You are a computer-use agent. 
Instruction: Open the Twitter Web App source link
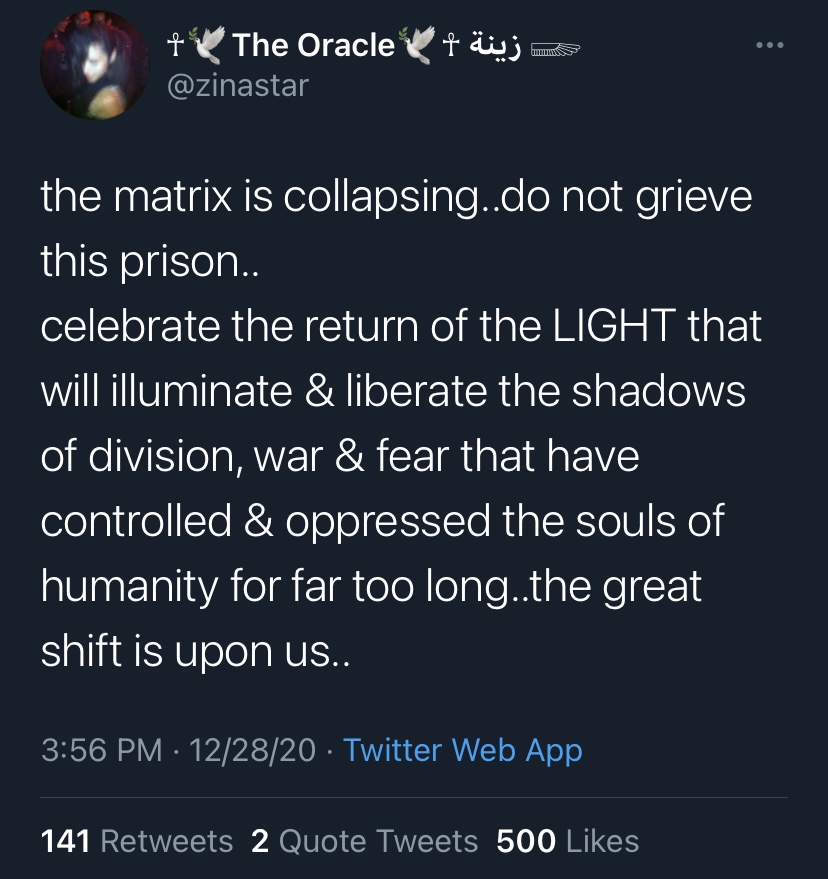click(462, 750)
